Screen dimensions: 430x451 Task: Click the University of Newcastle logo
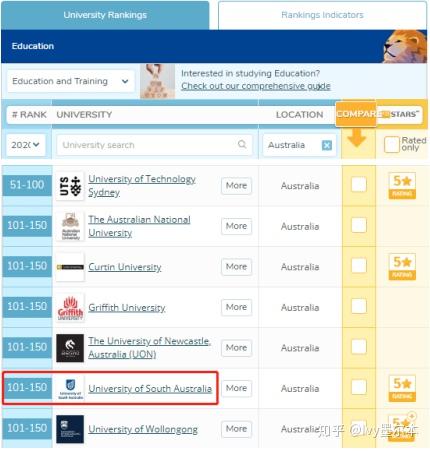(x=70, y=348)
